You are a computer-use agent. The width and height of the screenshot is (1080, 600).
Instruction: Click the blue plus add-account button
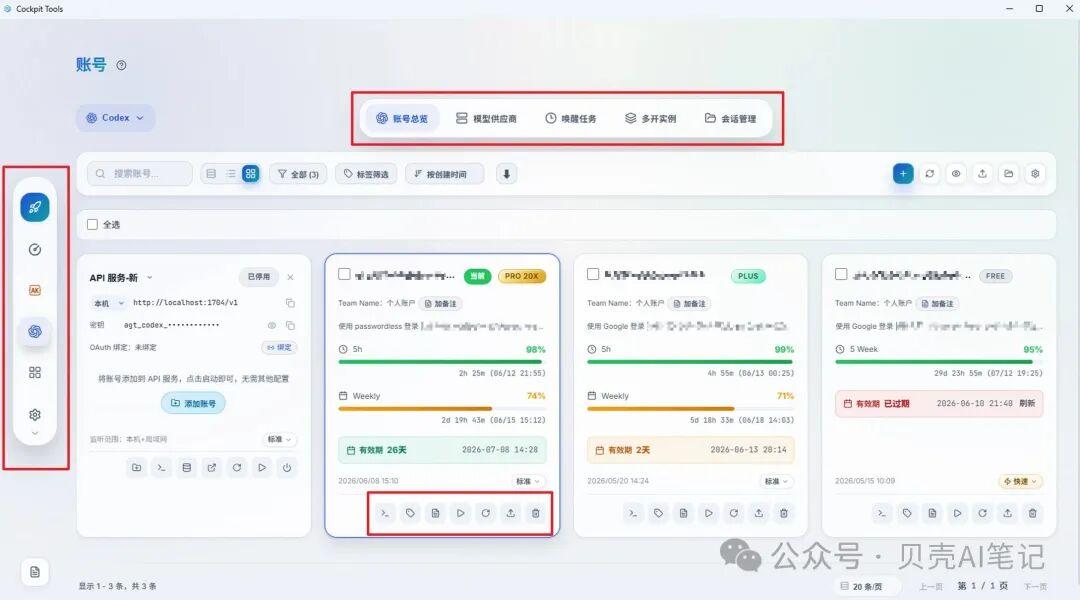tap(903, 174)
